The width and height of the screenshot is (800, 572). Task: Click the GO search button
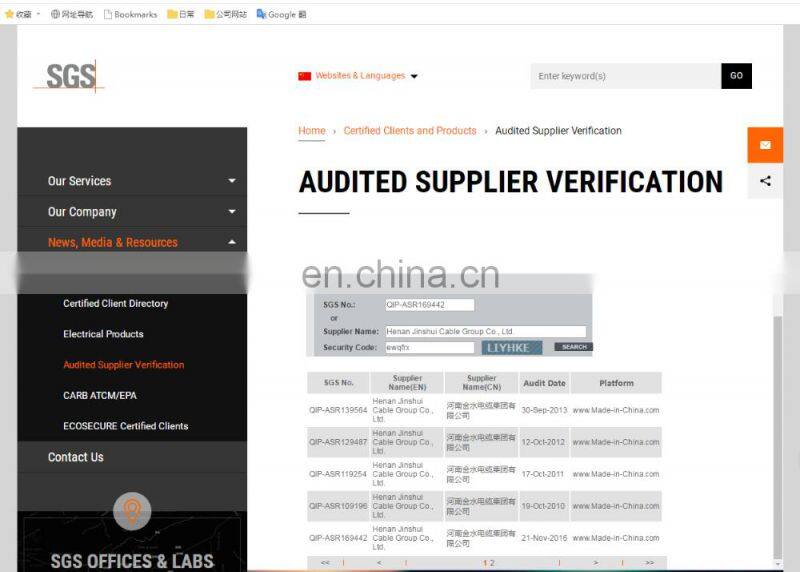736,76
